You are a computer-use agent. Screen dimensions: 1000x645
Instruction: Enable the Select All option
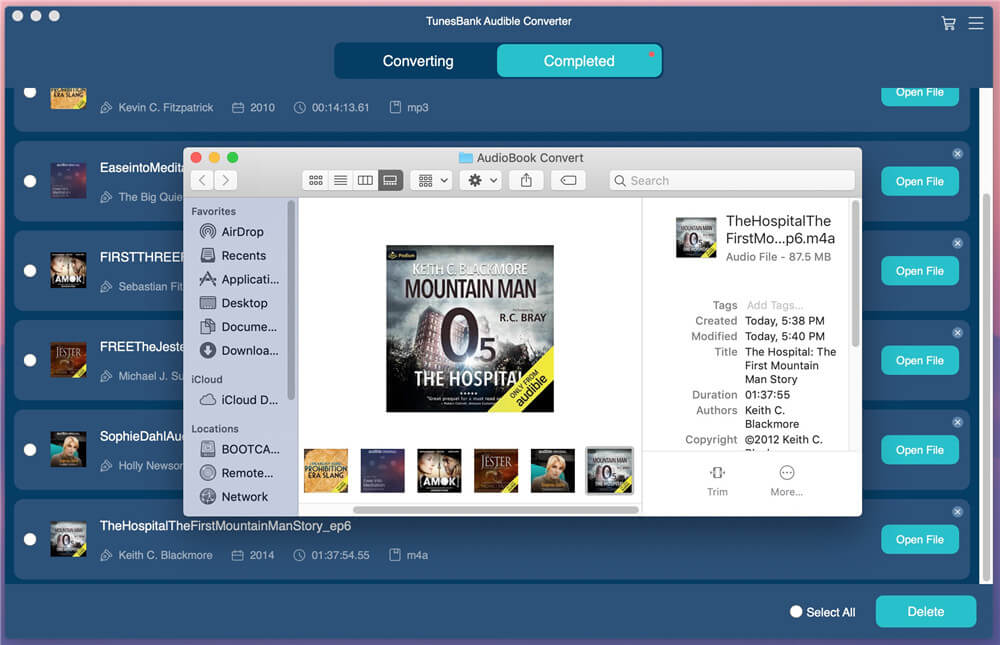click(x=795, y=612)
